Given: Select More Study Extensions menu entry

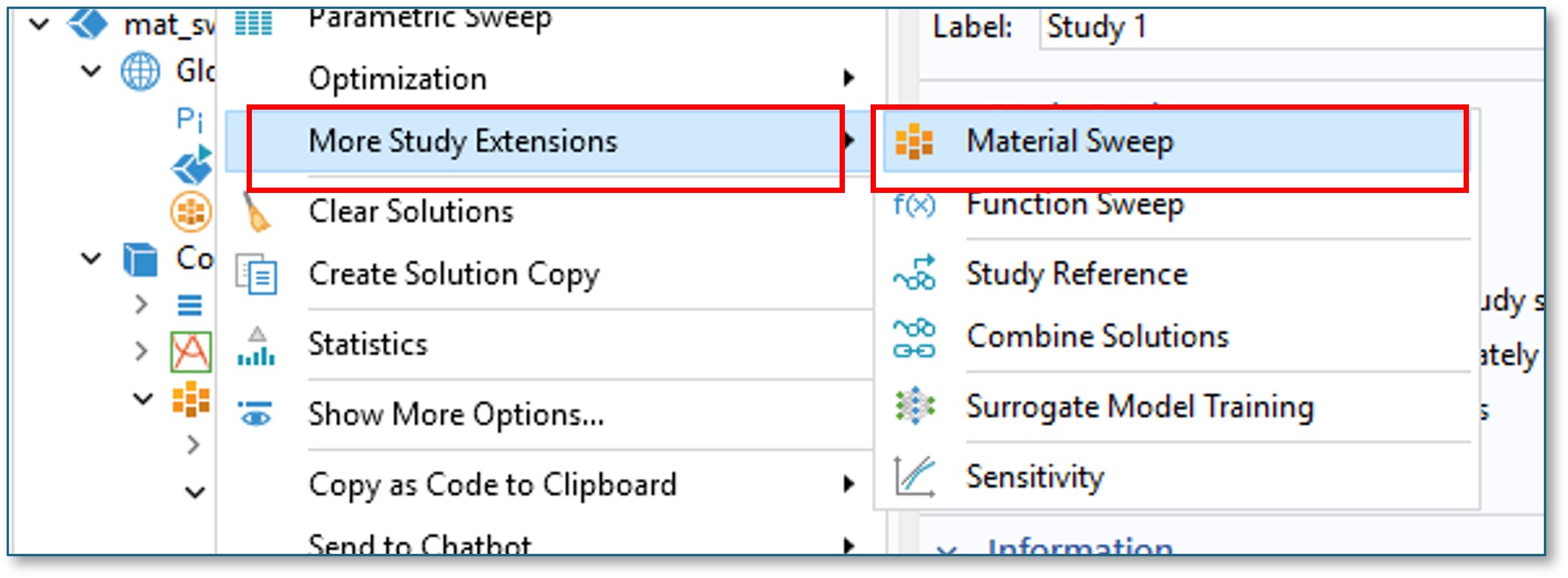Looking at the screenshot, I should [x=463, y=141].
